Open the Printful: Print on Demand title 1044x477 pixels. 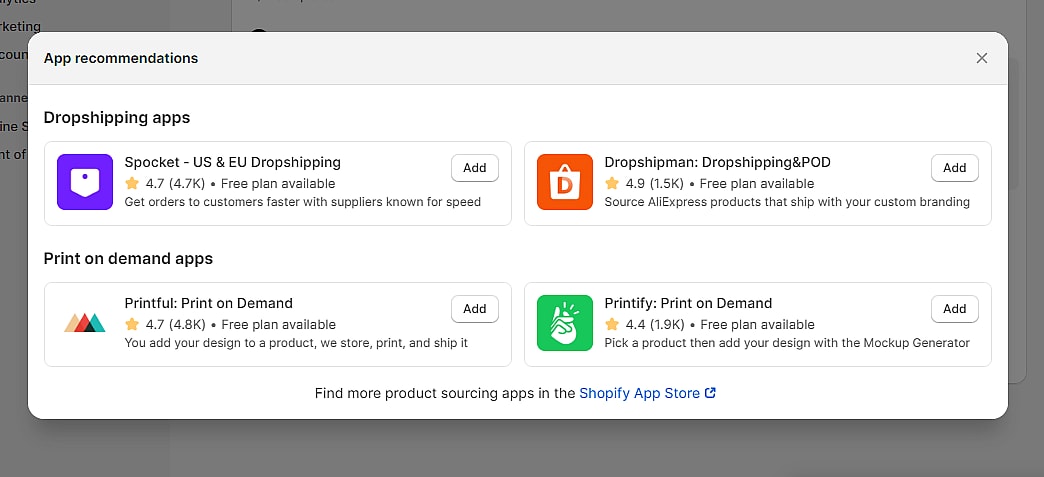click(208, 303)
